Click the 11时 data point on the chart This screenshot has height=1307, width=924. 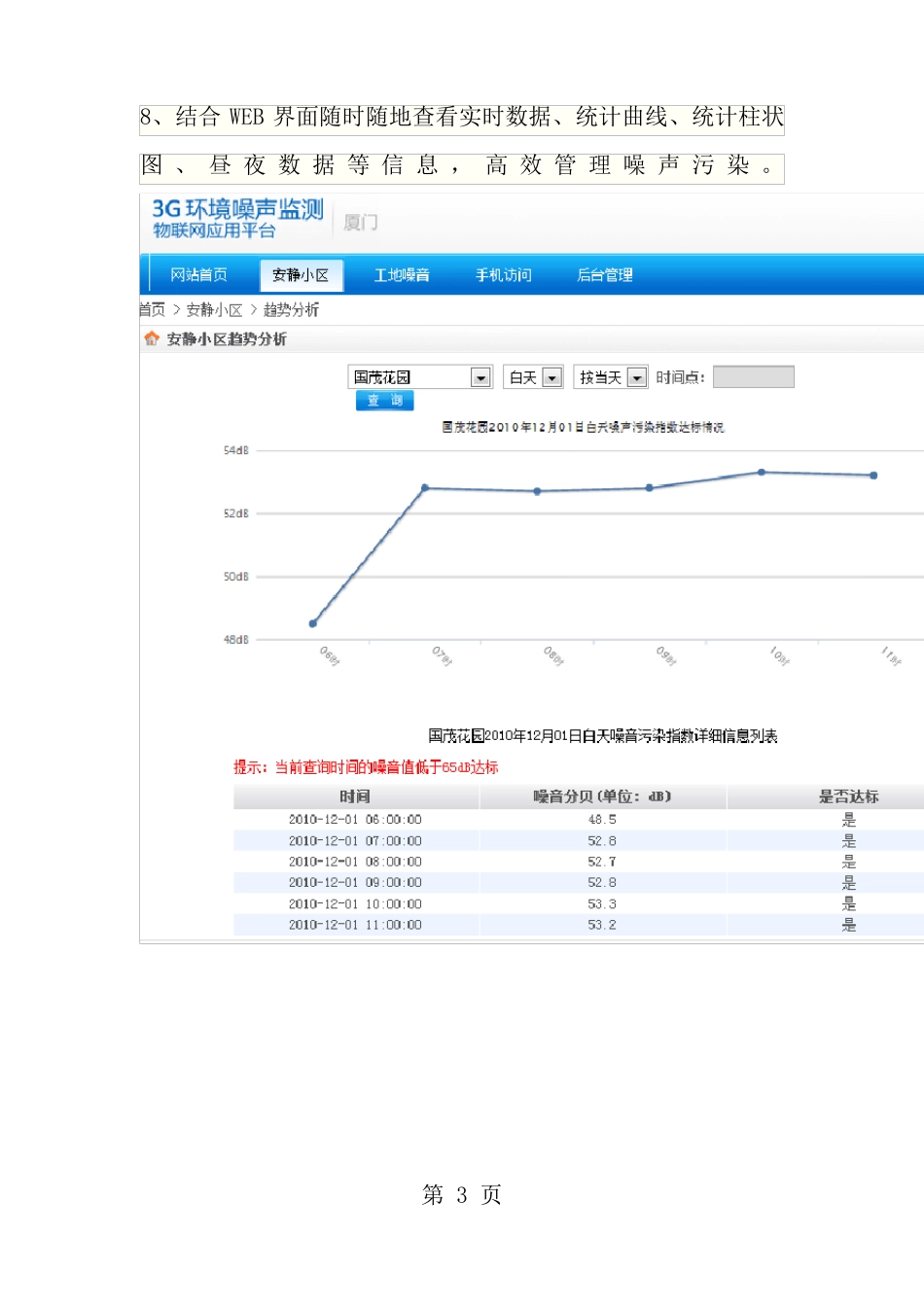[873, 476]
